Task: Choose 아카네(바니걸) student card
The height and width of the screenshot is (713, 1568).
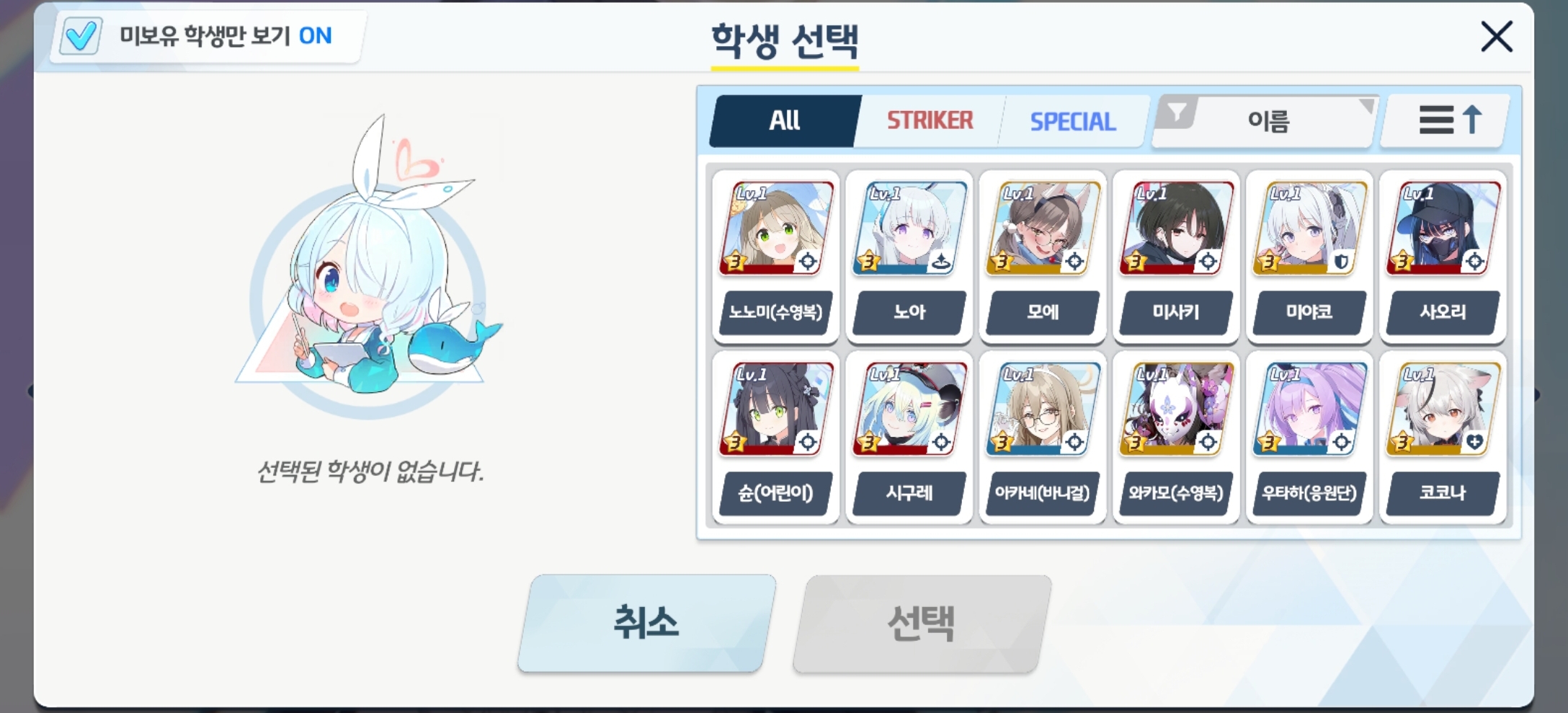Action: coord(1043,437)
